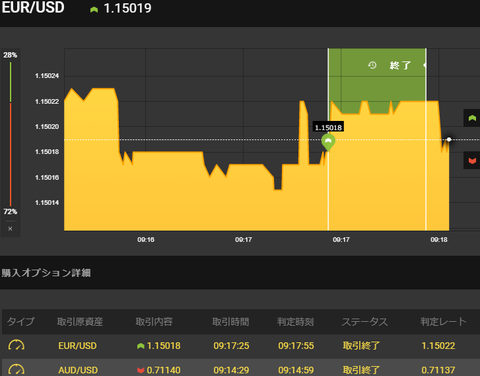Screen dimensions: 480x376
Task: Click the 判定レート column header
Action: [443, 322]
